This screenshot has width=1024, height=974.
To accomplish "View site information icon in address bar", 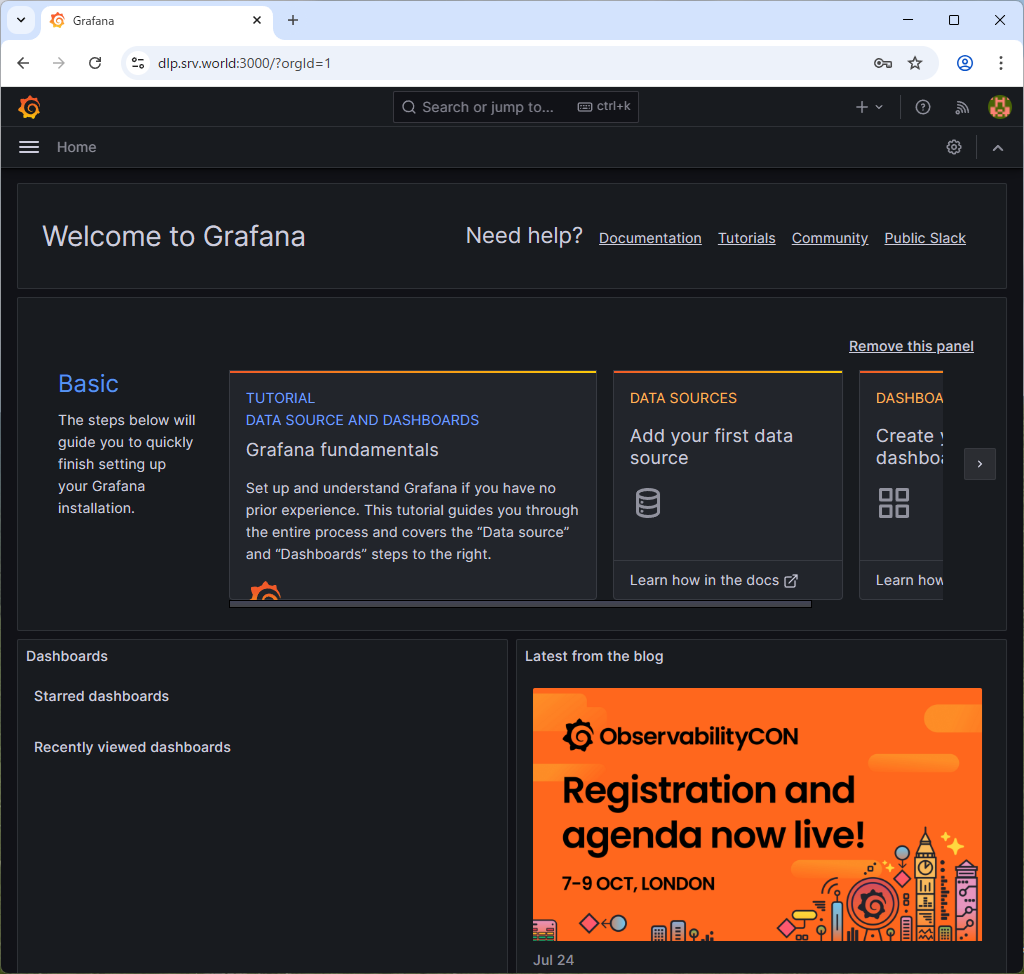I will pyautogui.click(x=138, y=63).
